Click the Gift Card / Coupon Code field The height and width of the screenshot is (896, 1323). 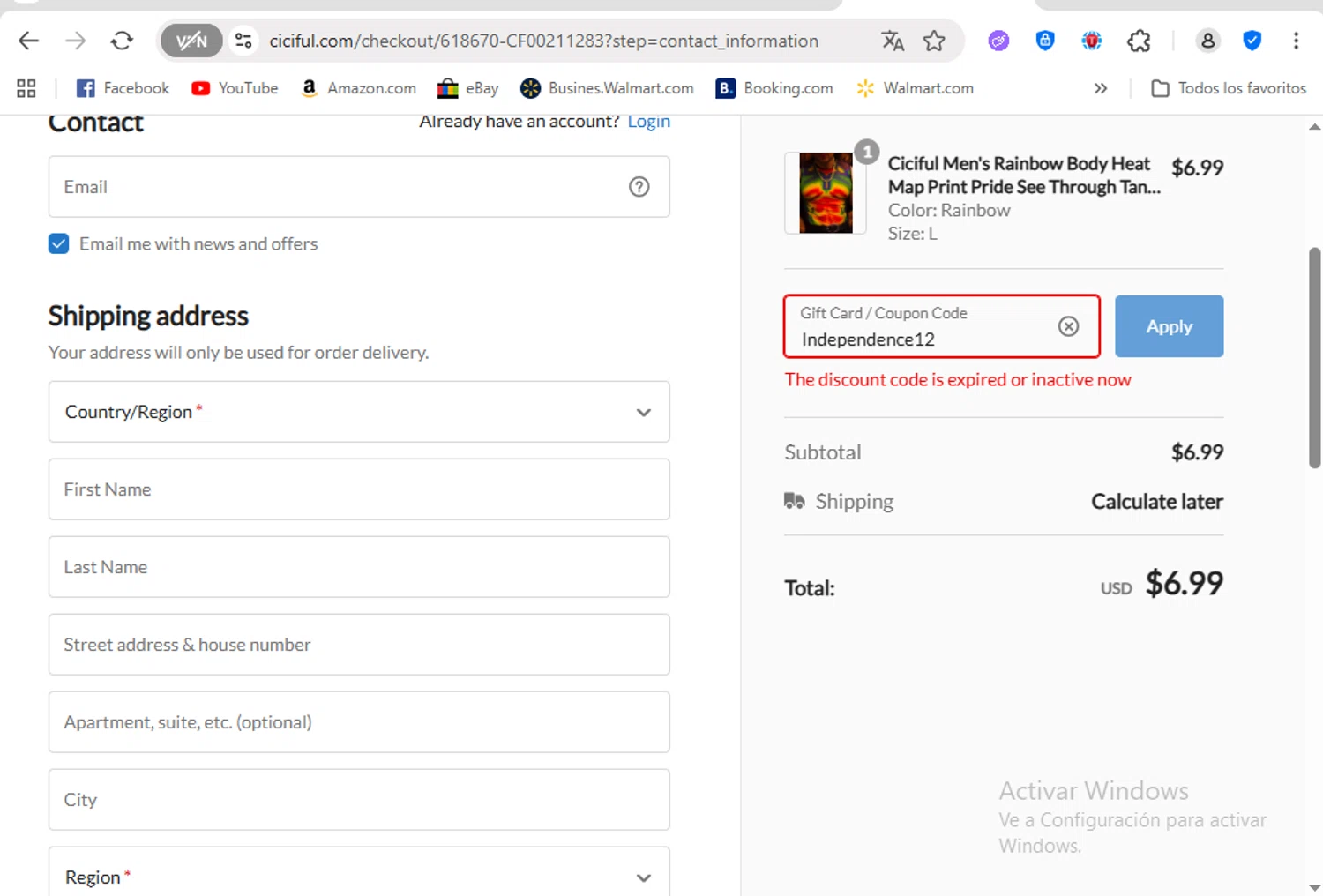pyautogui.click(x=941, y=326)
